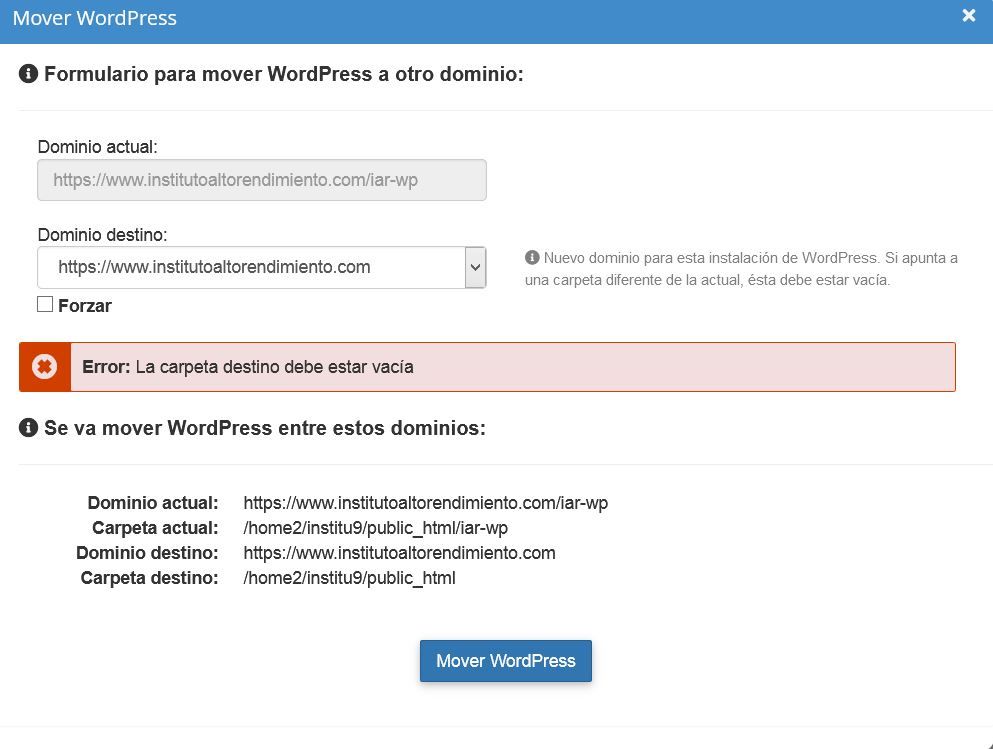Click the summary Dominio actual URL ending iar-wp
The width and height of the screenshot is (993, 749).
coord(426,503)
